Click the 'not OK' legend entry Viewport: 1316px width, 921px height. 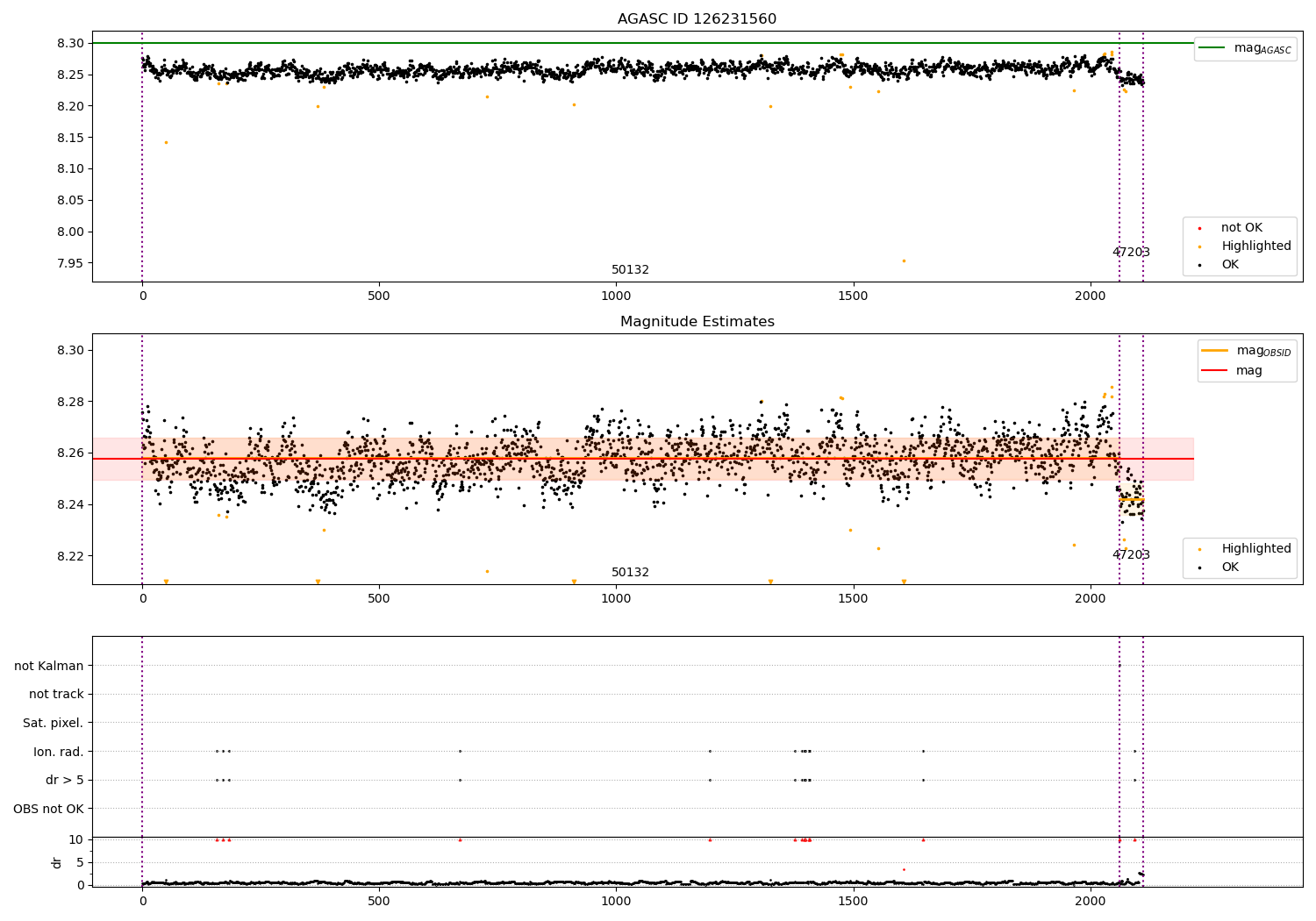[x=1241, y=228]
